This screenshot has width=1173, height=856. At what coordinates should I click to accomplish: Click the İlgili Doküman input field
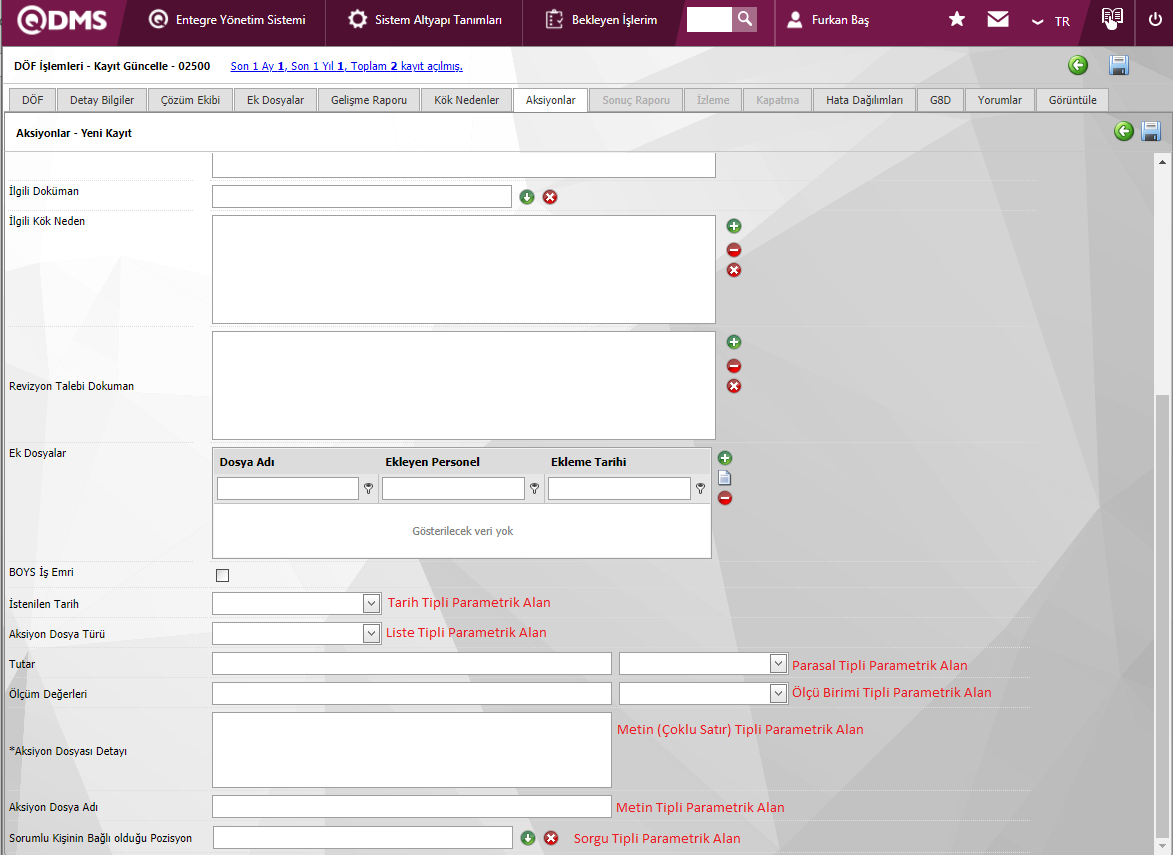pos(362,196)
